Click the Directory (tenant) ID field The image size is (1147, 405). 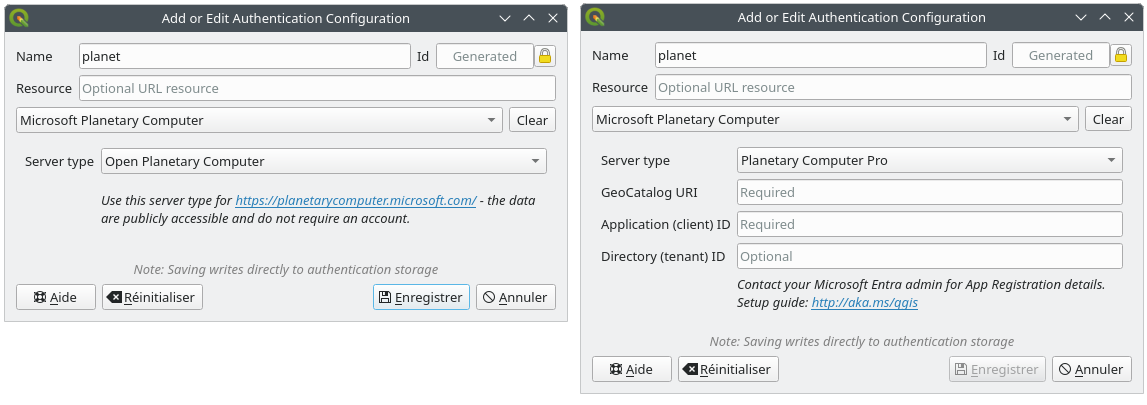point(930,257)
